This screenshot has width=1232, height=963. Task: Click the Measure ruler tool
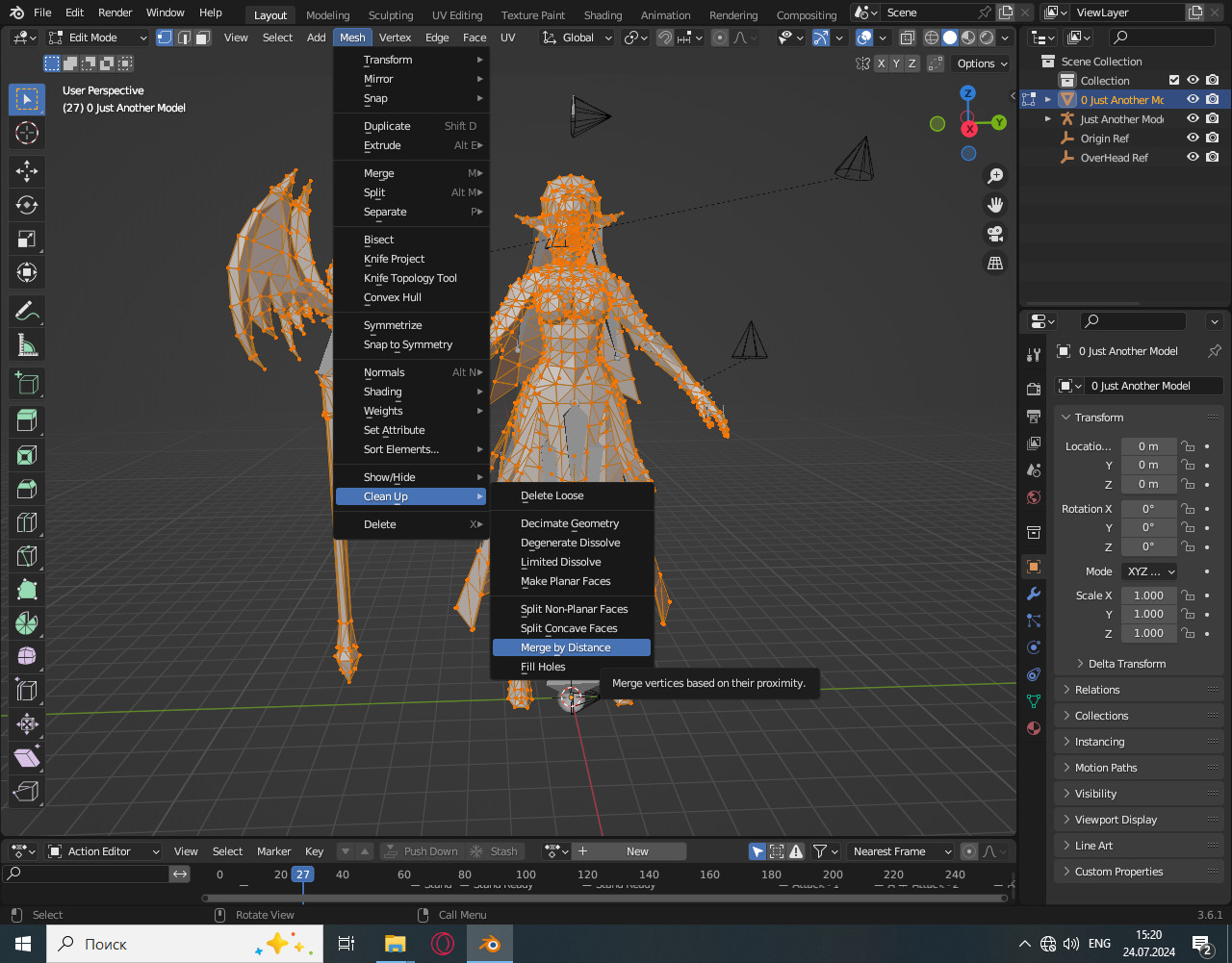click(27, 344)
